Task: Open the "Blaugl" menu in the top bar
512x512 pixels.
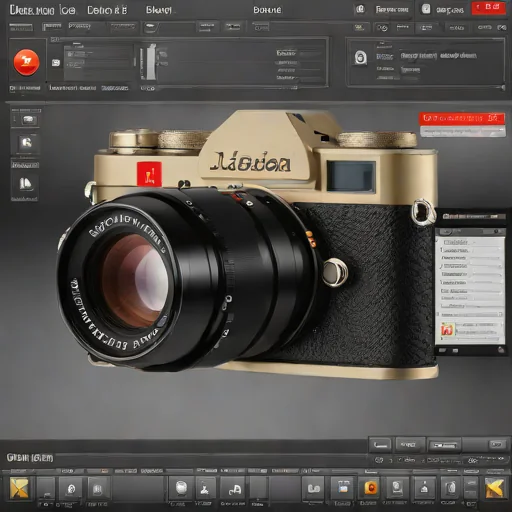Action: 159,10
